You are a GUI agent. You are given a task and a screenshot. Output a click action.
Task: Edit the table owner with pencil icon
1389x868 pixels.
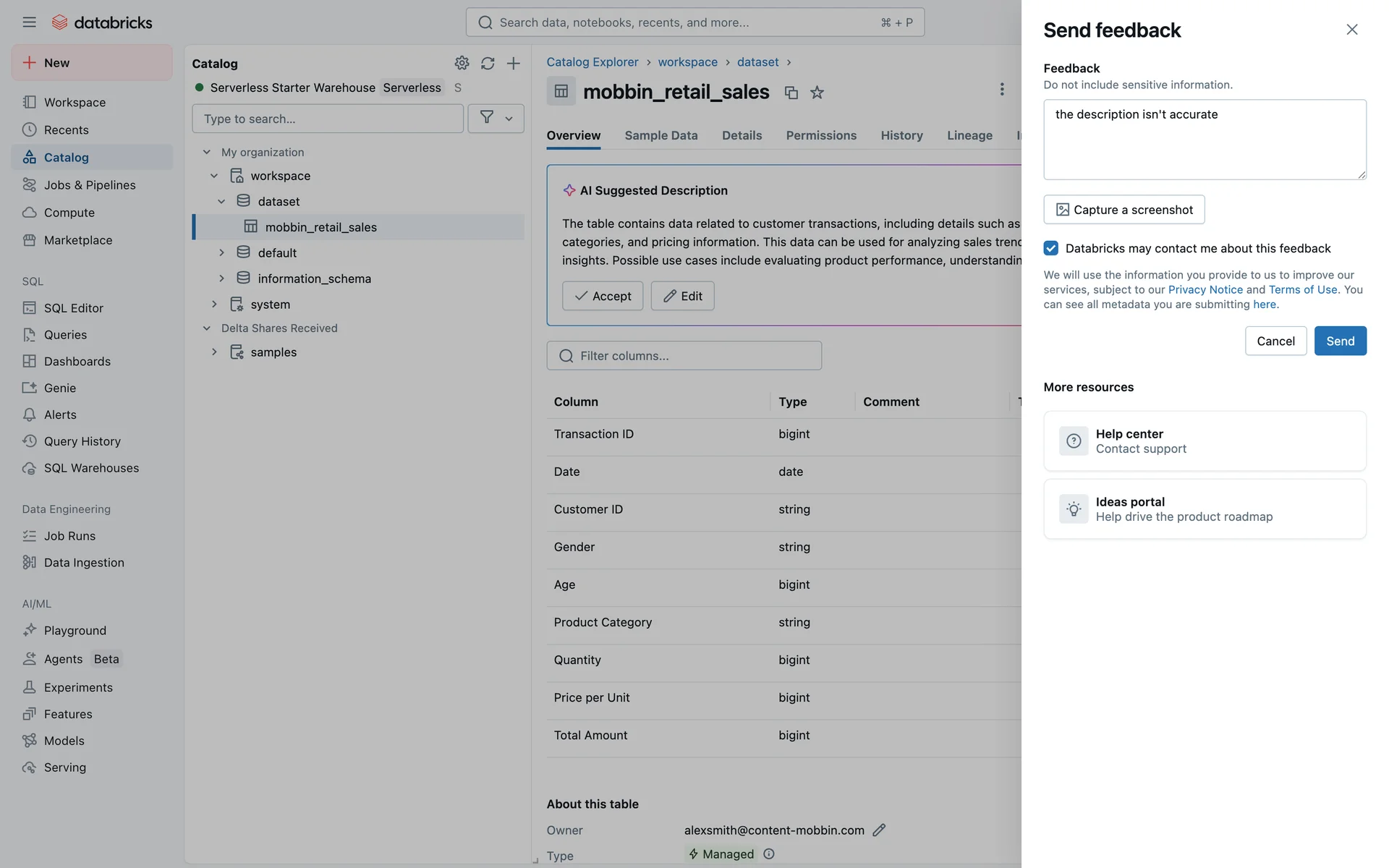pos(879,830)
